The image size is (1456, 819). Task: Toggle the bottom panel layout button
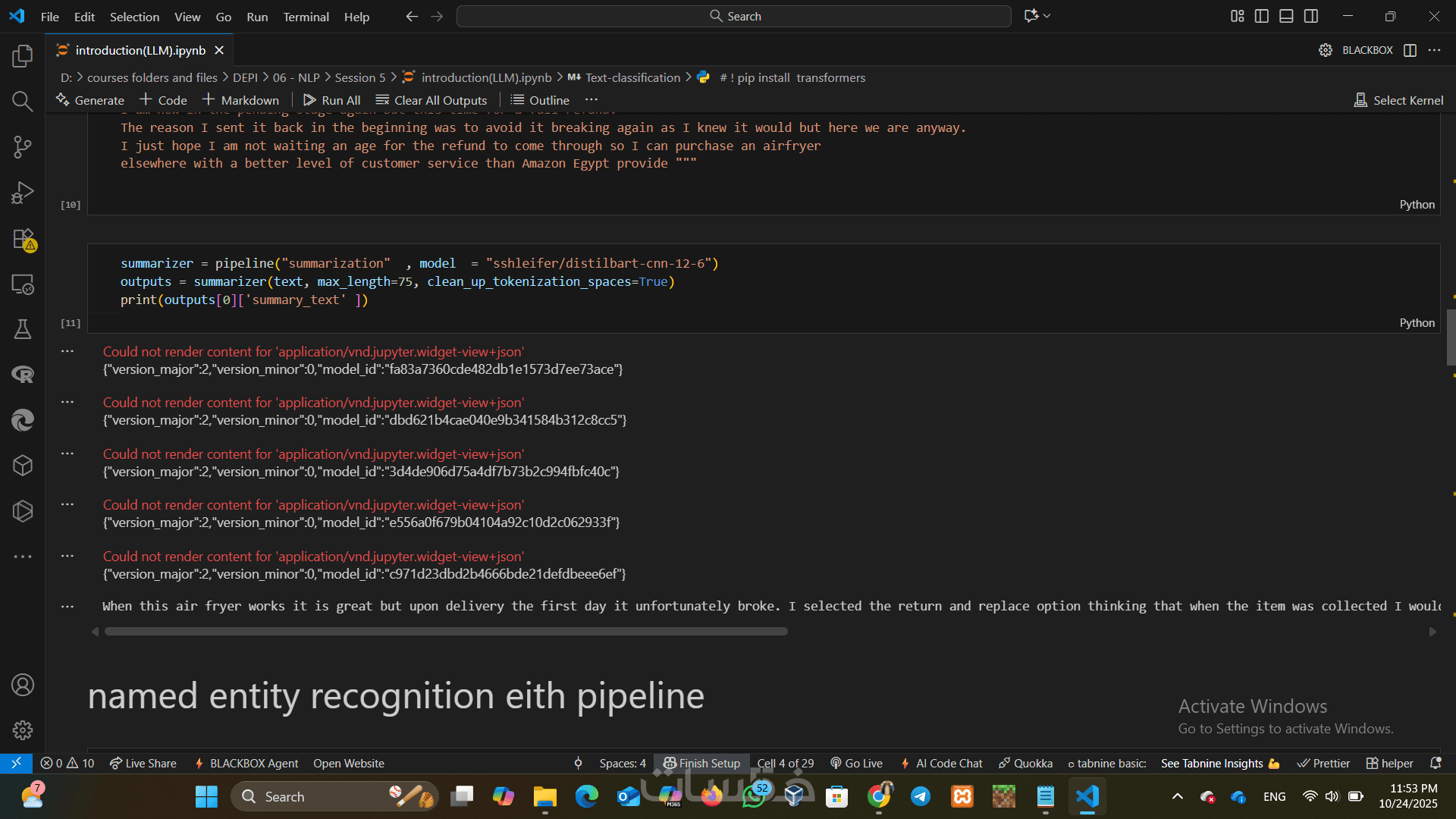[x=1286, y=16]
